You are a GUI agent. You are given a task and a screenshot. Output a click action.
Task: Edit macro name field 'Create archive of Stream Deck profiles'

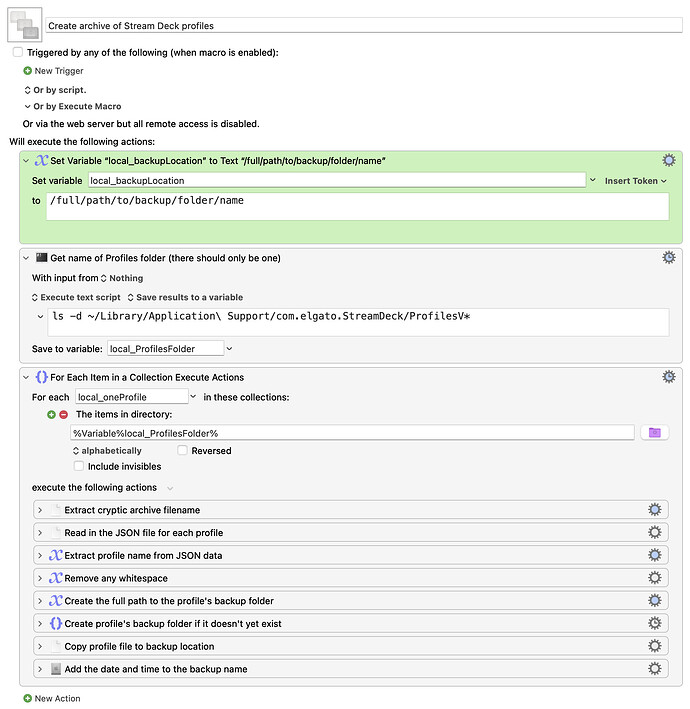click(x=364, y=26)
